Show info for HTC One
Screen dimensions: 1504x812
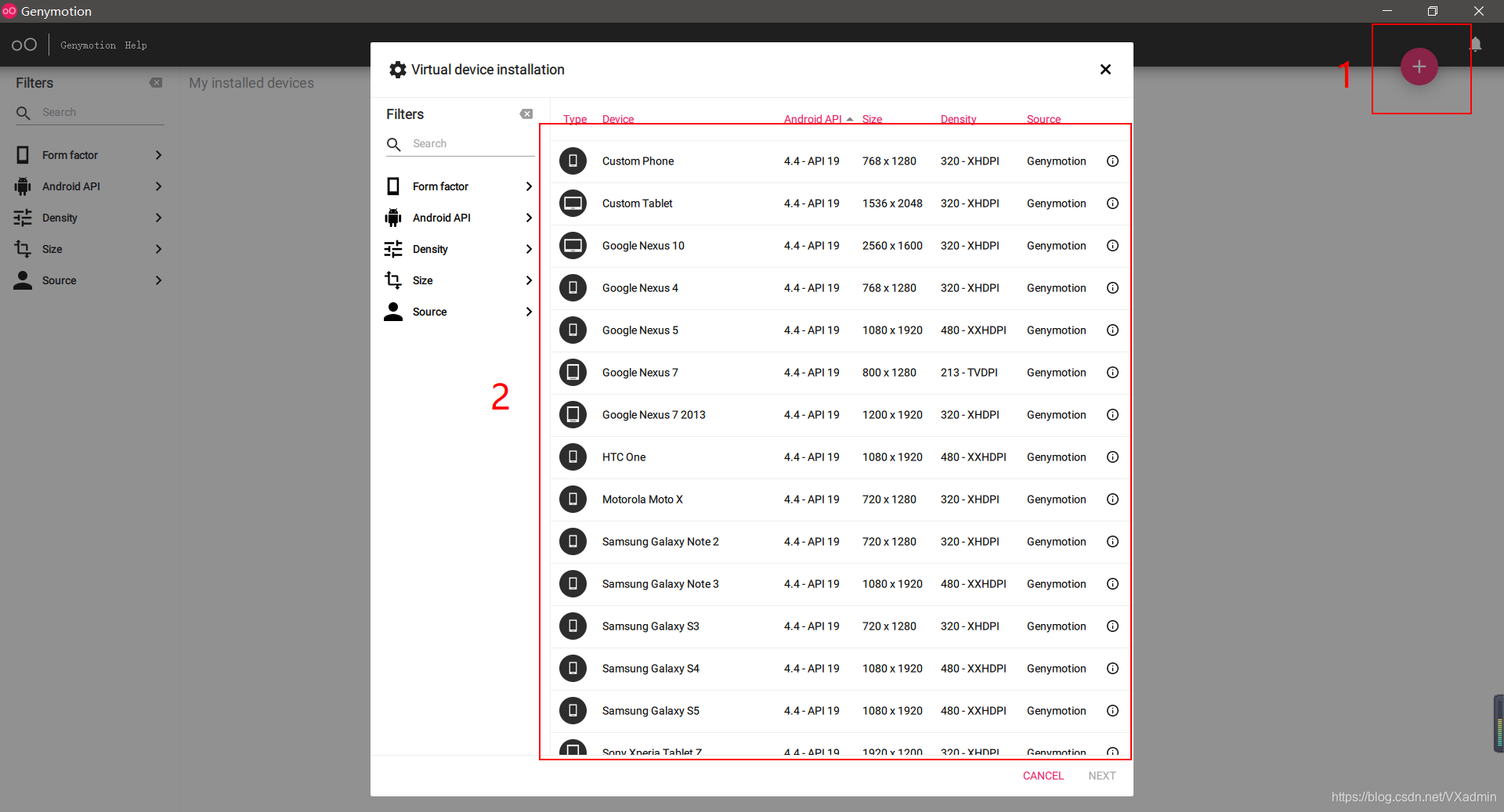1112,457
